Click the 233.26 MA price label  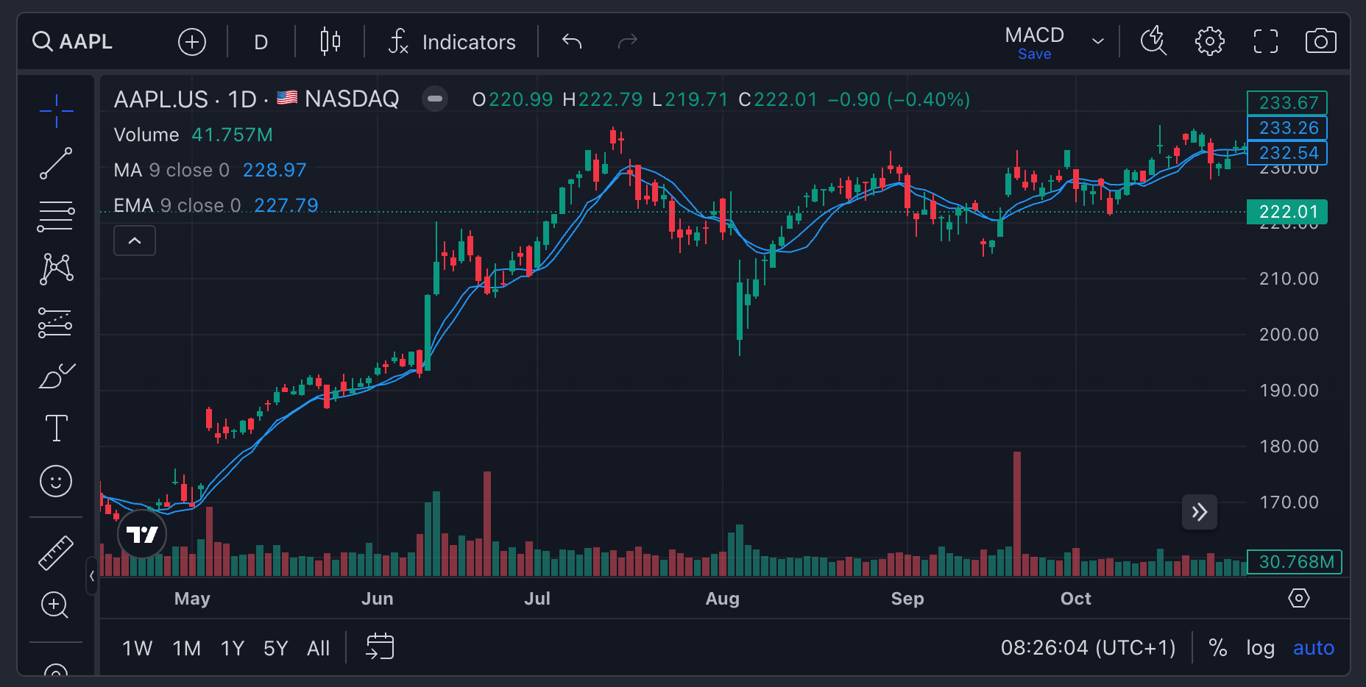point(1288,128)
